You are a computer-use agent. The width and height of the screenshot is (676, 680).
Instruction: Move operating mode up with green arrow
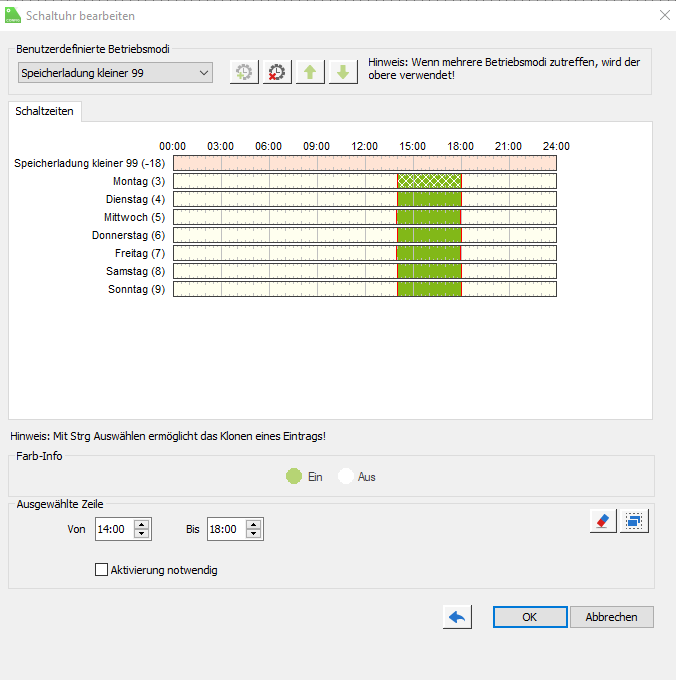pyautogui.click(x=310, y=72)
